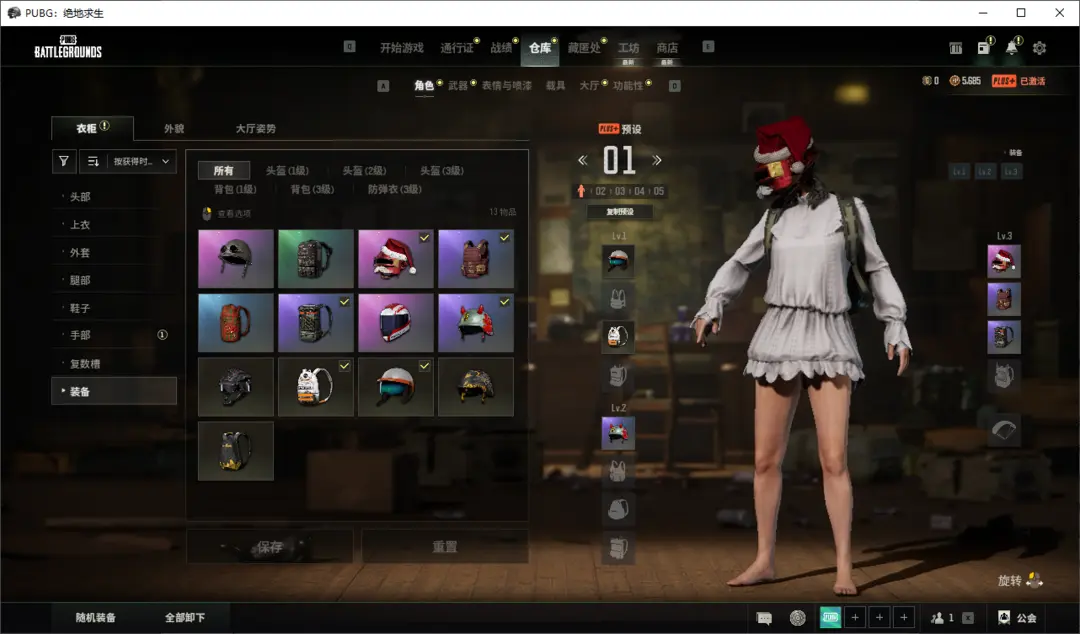Open the 商店 store menu

click(667, 48)
